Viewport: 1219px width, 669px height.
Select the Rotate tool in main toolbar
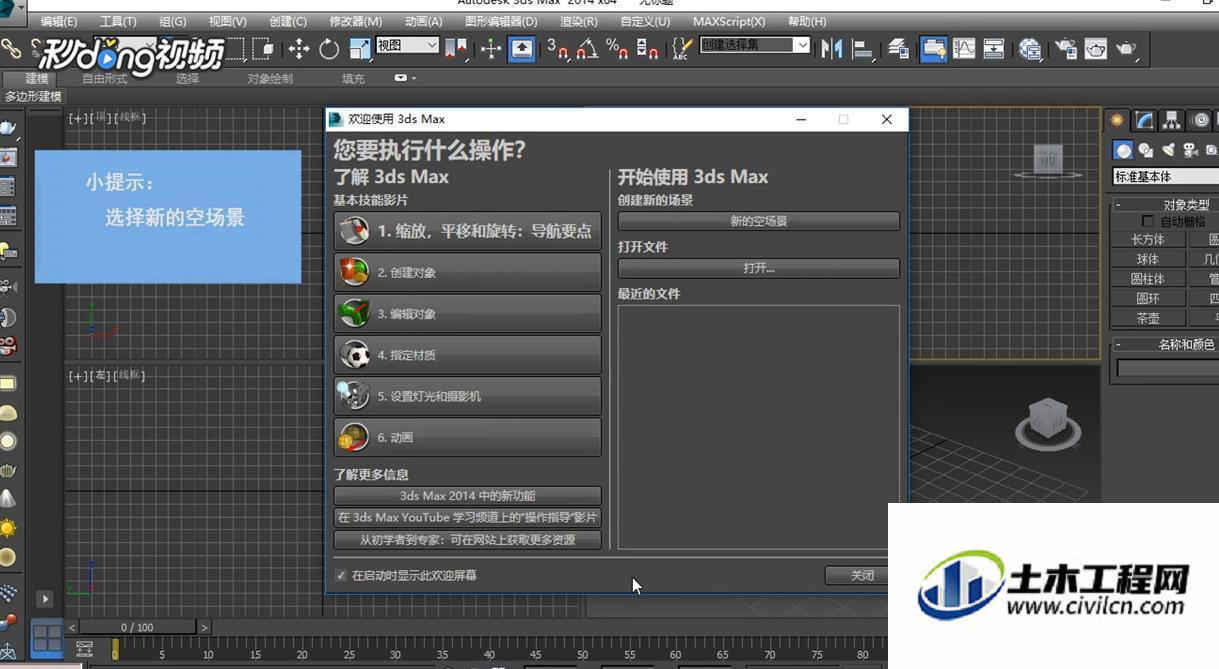(x=329, y=49)
